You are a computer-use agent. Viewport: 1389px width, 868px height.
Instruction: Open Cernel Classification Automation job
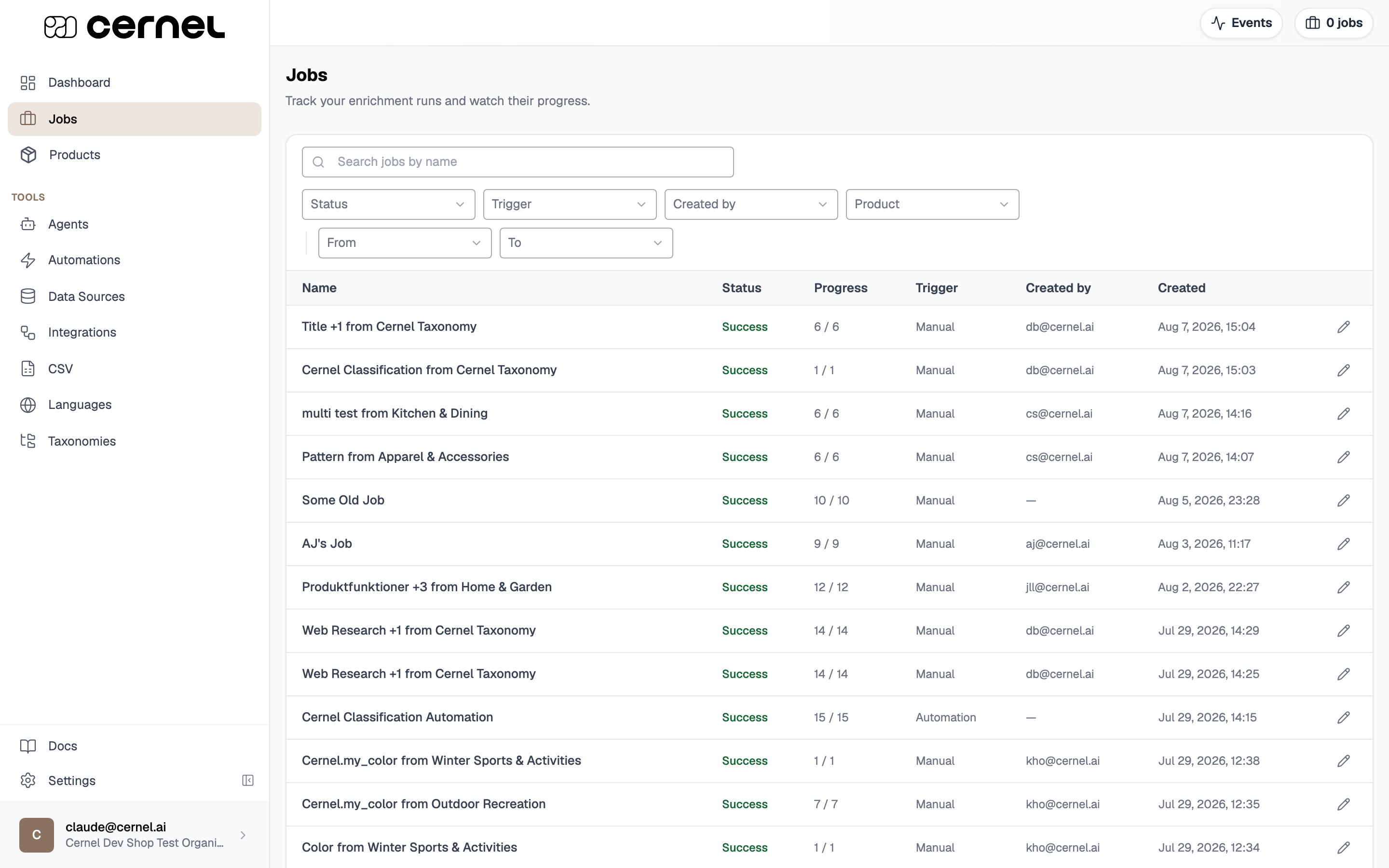click(397, 717)
